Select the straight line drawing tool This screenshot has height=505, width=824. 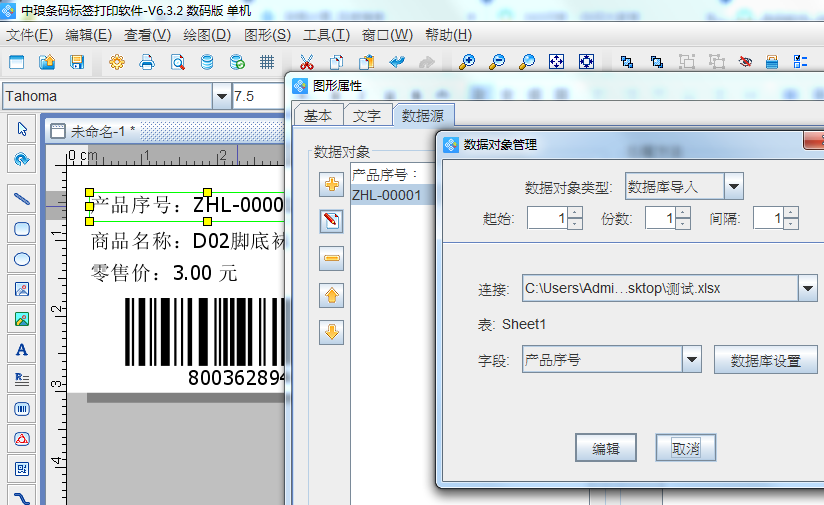point(21,198)
